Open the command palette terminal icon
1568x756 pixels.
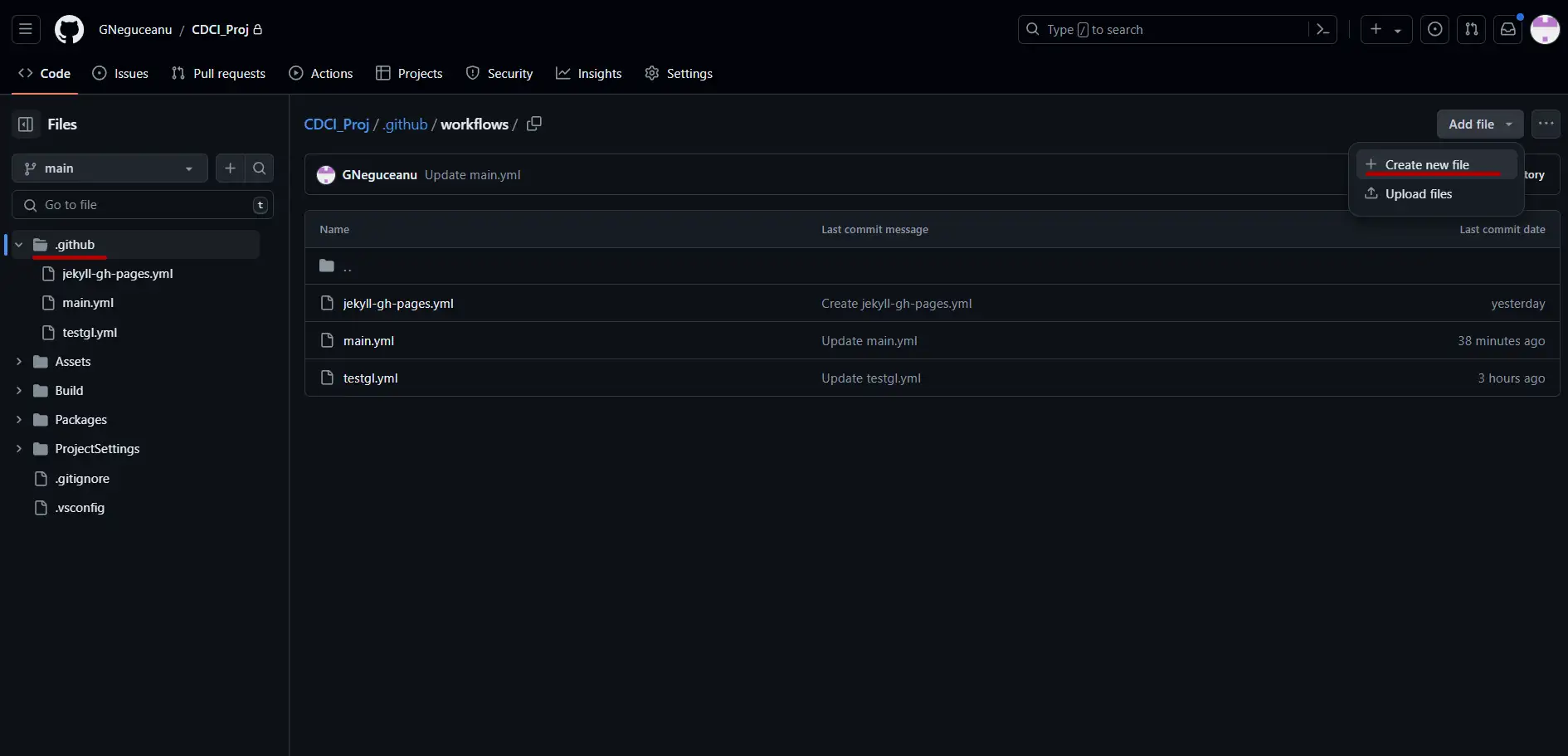pyautogui.click(x=1322, y=29)
